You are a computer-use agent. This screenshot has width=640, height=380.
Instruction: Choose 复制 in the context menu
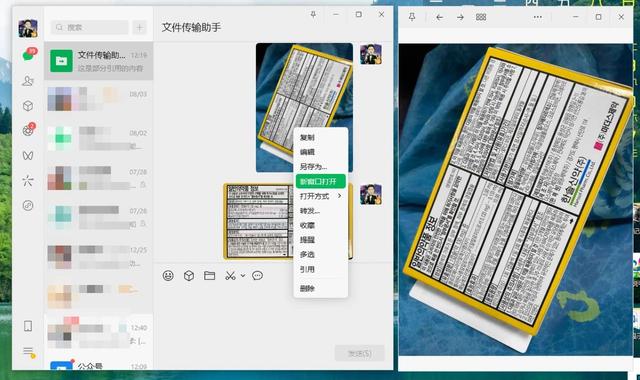click(x=320, y=138)
